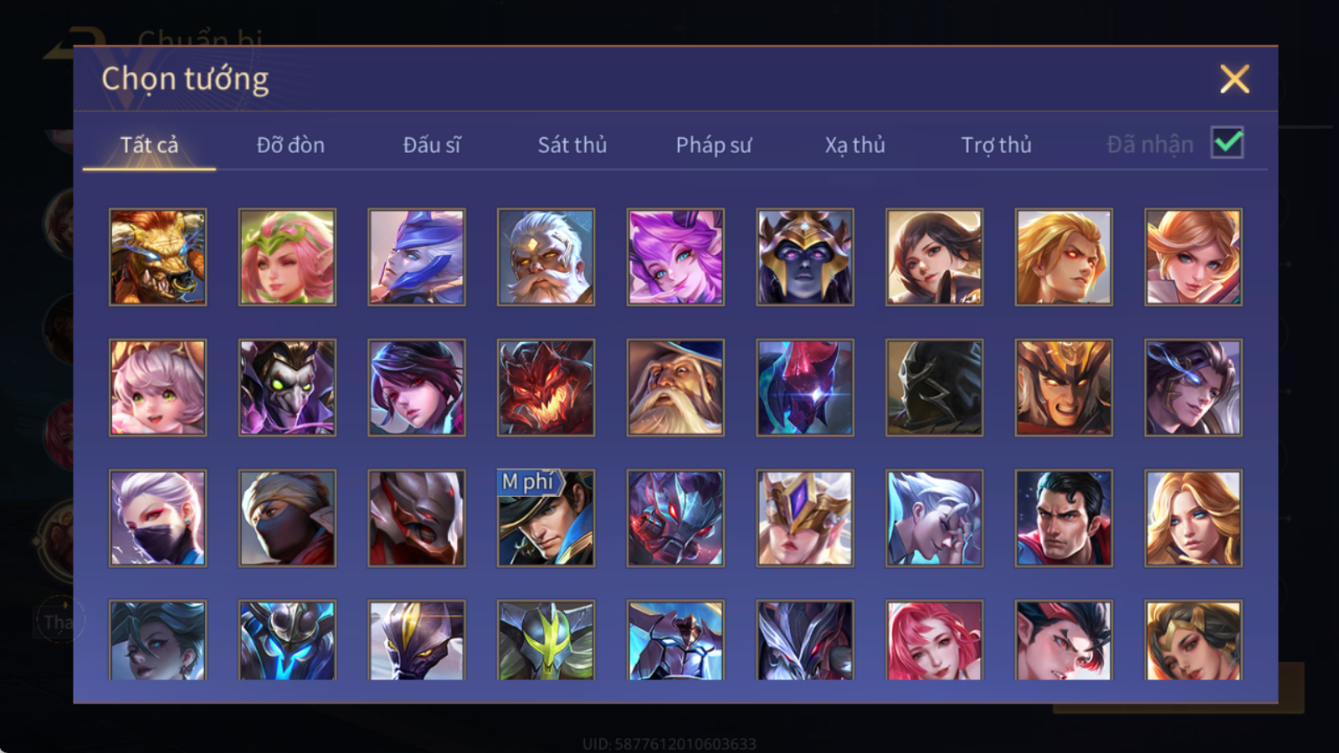Pick the hero marked 'M phí'
The height and width of the screenshot is (753, 1339).
[546, 519]
